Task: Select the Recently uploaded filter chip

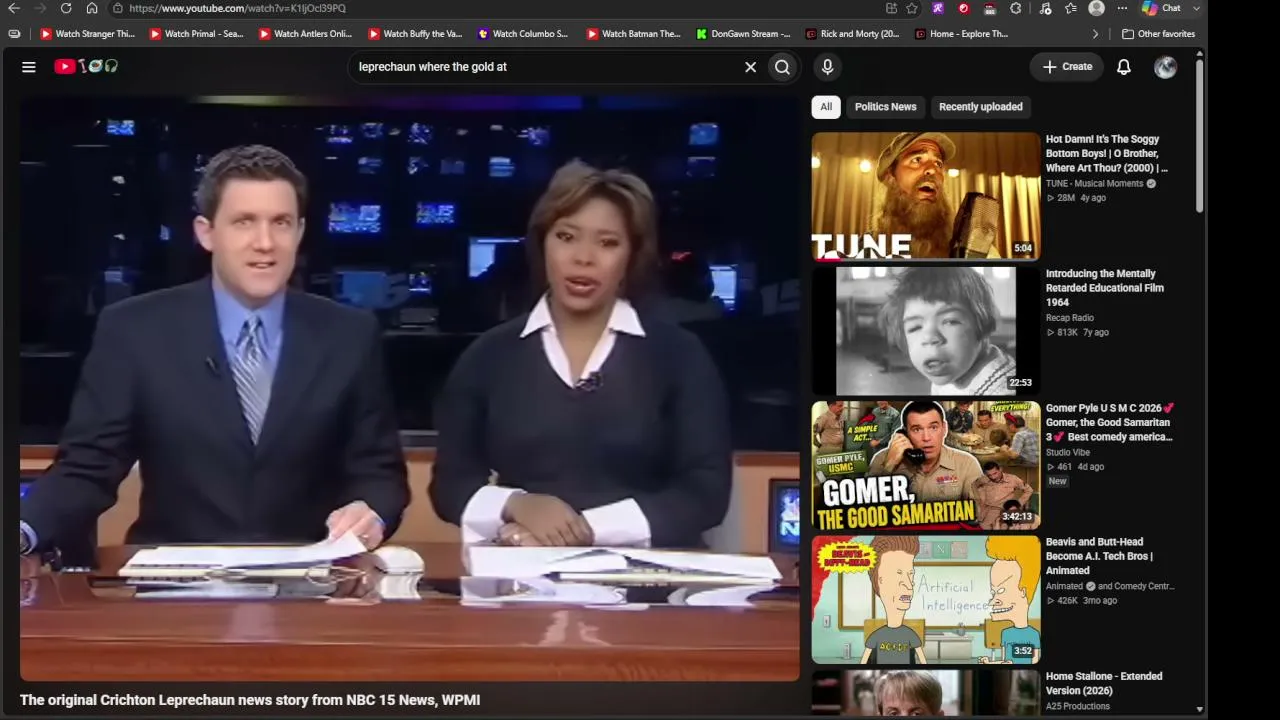Action: coord(980,107)
